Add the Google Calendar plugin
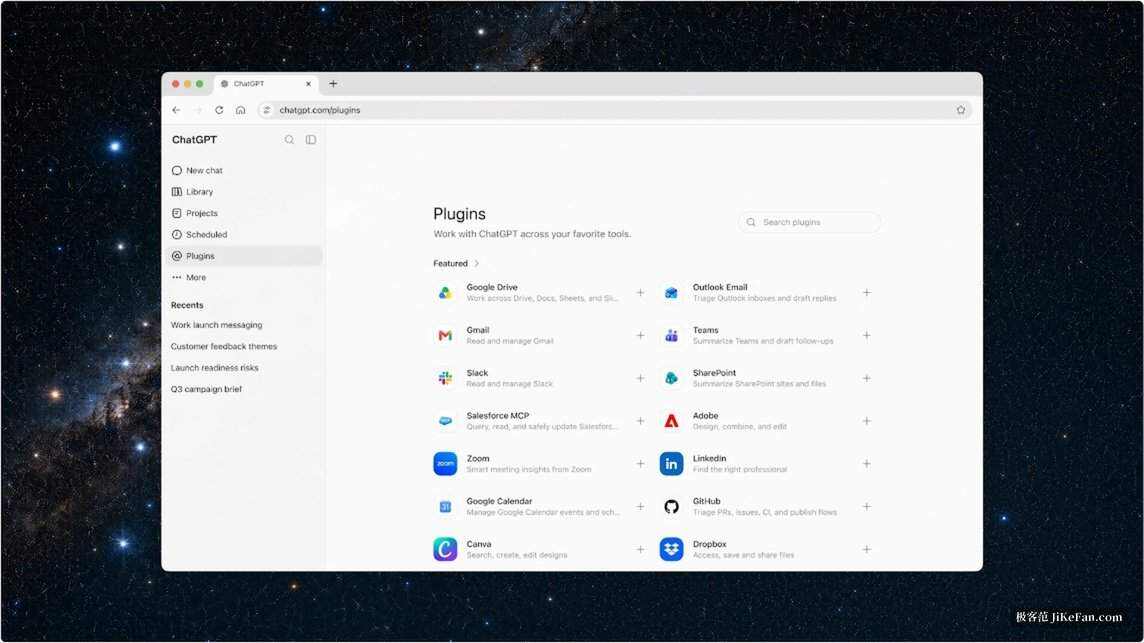This screenshot has width=1144, height=643. point(640,507)
